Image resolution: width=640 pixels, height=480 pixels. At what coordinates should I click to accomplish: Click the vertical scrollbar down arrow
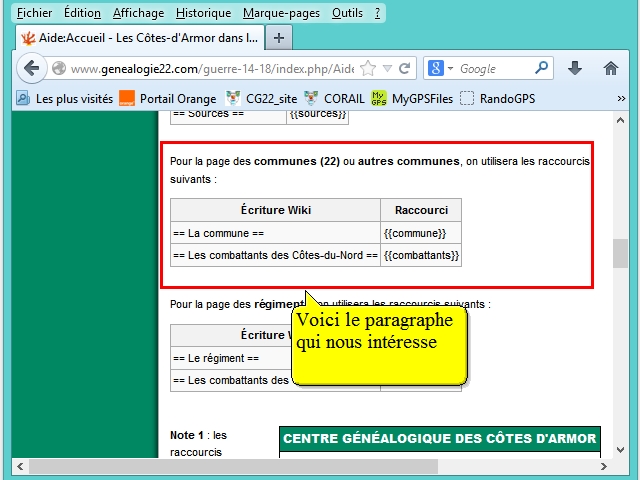click(620, 450)
